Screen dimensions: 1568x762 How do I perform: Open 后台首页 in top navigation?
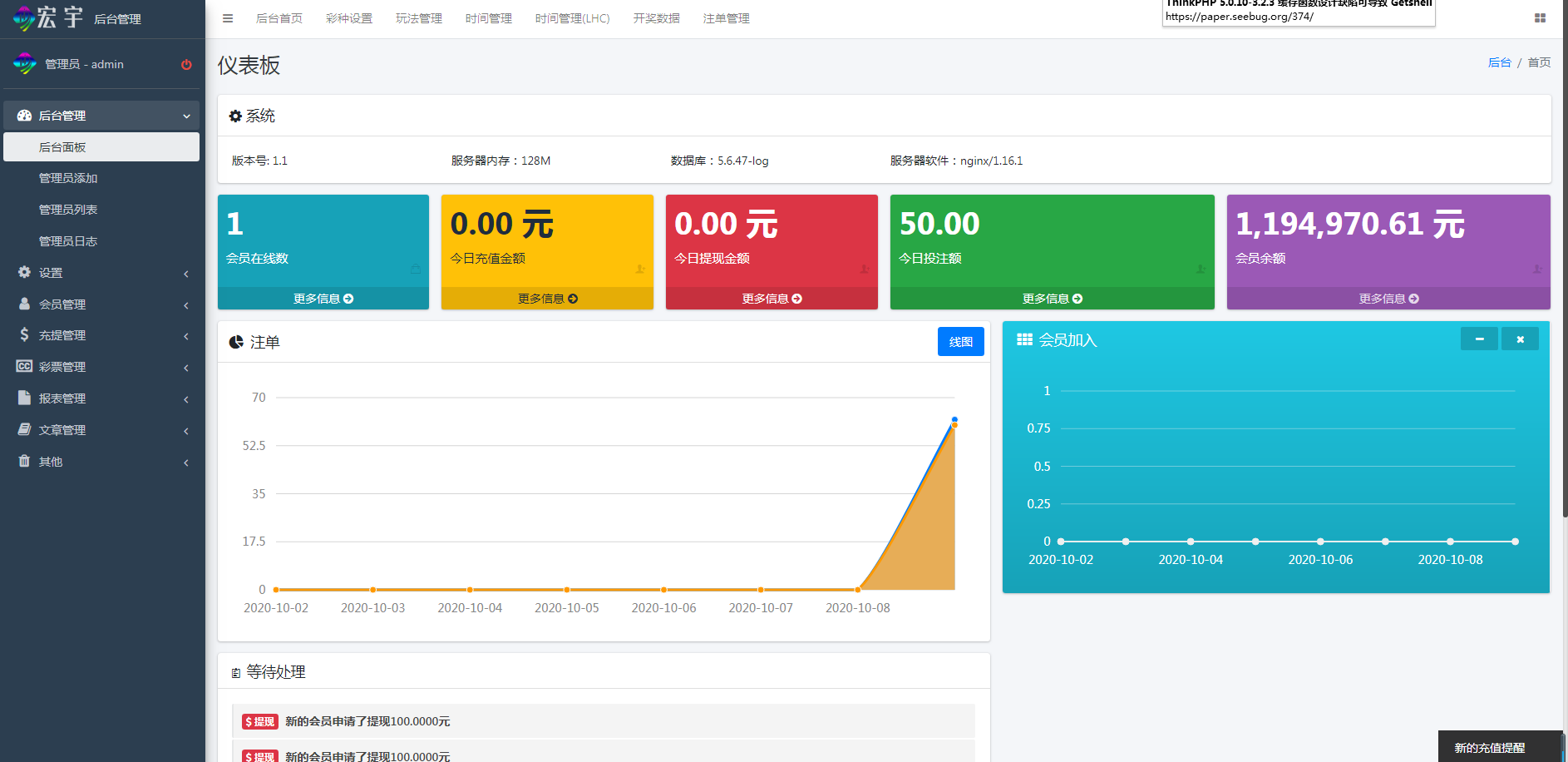point(279,18)
